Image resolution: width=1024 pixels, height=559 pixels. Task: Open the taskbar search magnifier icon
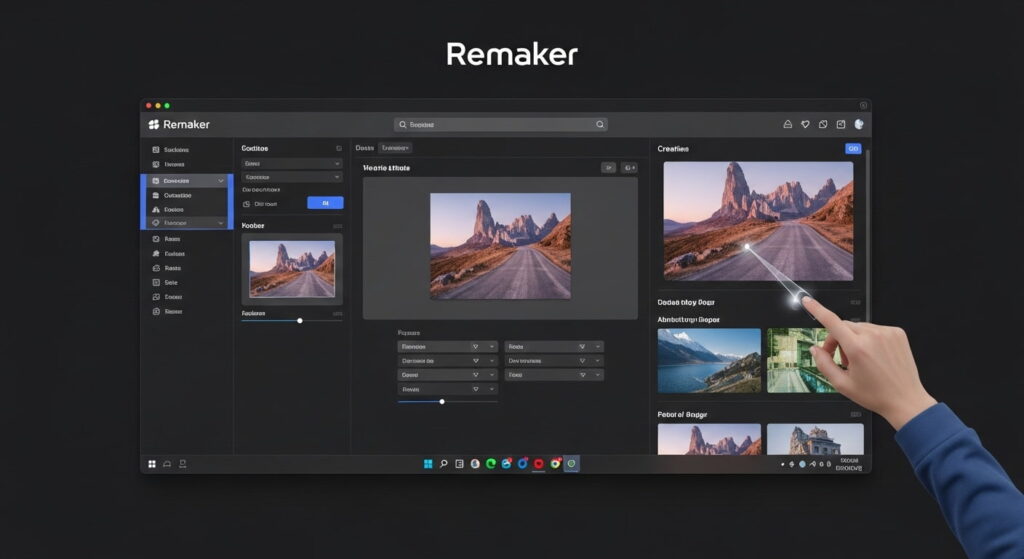click(x=443, y=464)
